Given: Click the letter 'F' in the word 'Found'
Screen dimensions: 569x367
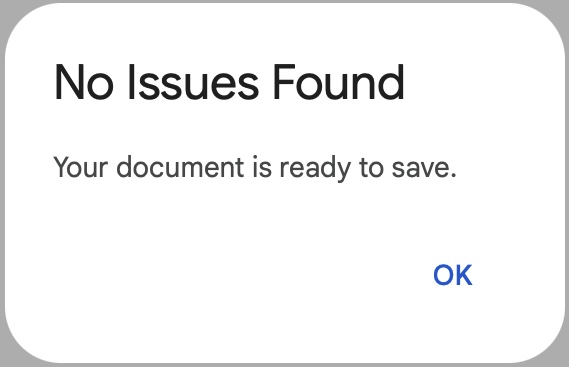Looking at the screenshot, I should pos(284,82).
